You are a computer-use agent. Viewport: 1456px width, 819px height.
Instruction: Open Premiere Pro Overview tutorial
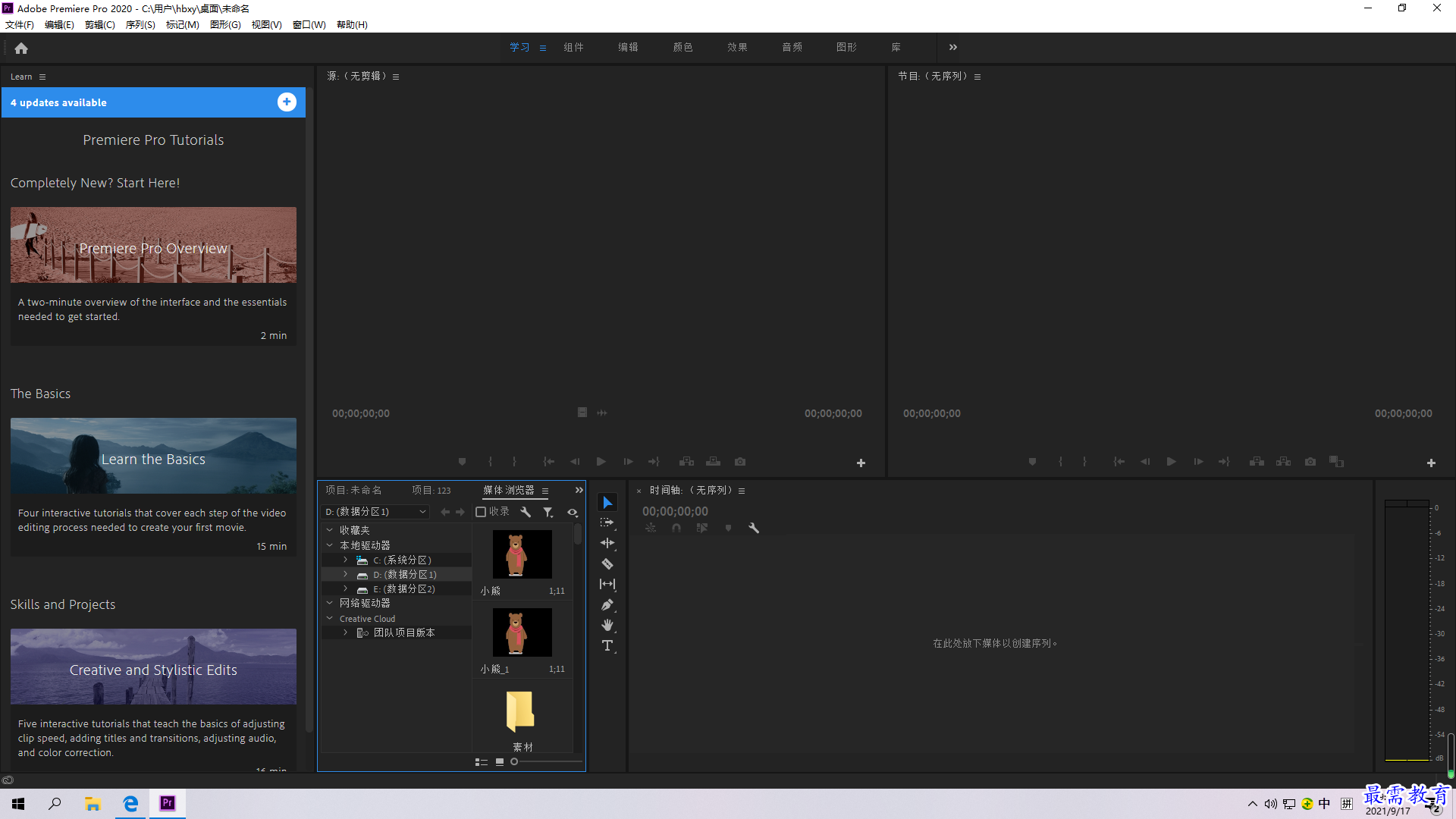click(153, 246)
